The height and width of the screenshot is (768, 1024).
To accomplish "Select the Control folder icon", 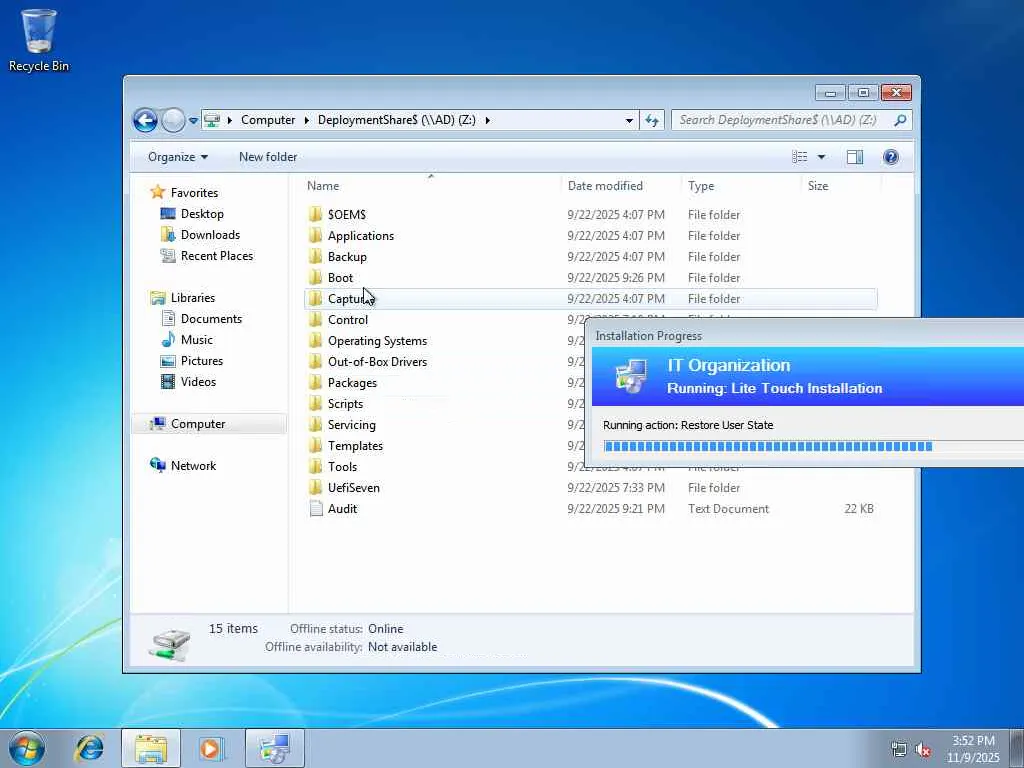I will click(315, 319).
